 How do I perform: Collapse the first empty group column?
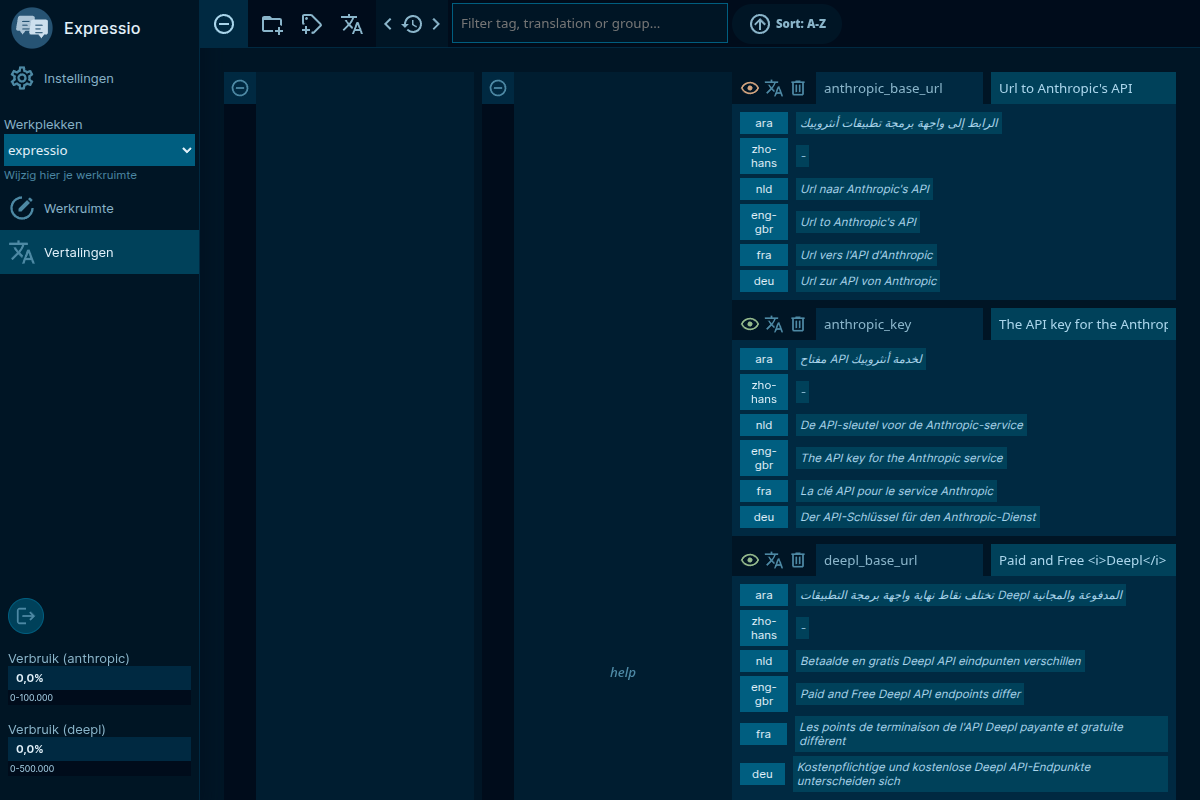click(240, 88)
